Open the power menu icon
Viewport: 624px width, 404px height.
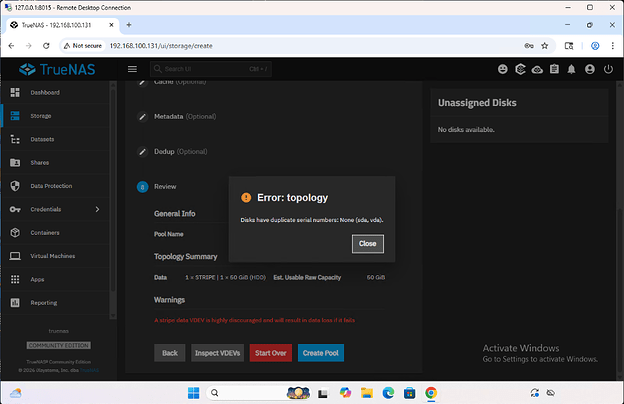[x=608, y=69]
